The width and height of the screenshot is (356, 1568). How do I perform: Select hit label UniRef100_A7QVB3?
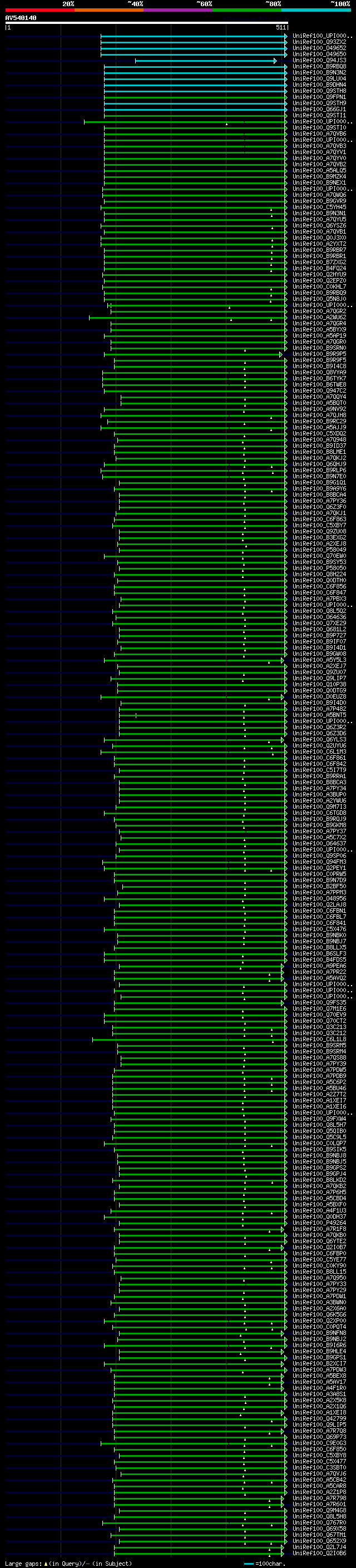click(319, 146)
